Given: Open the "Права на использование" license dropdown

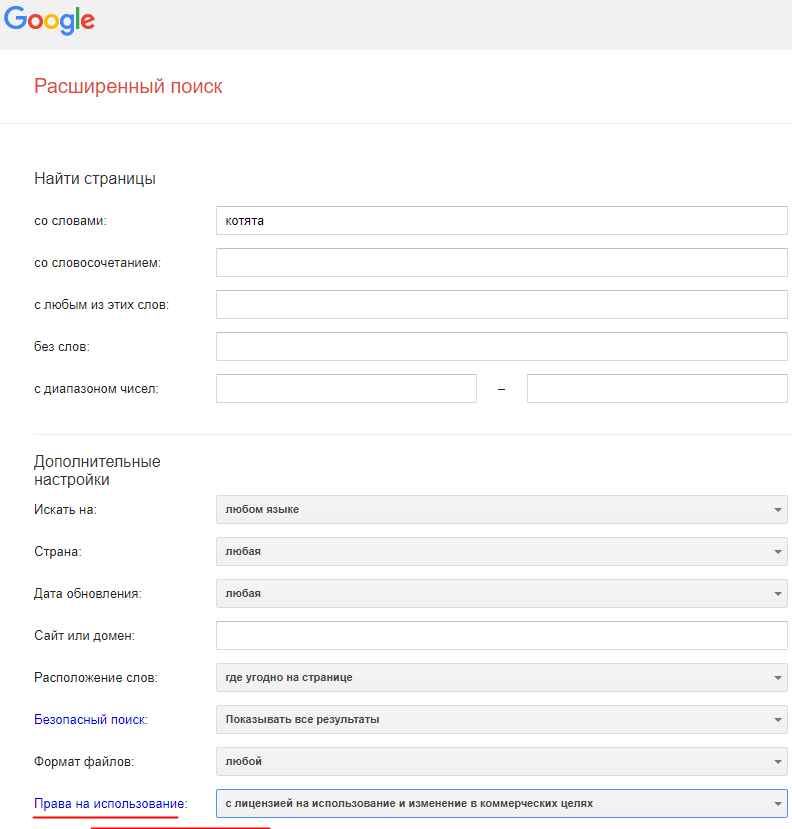Looking at the screenshot, I should click(x=500, y=803).
